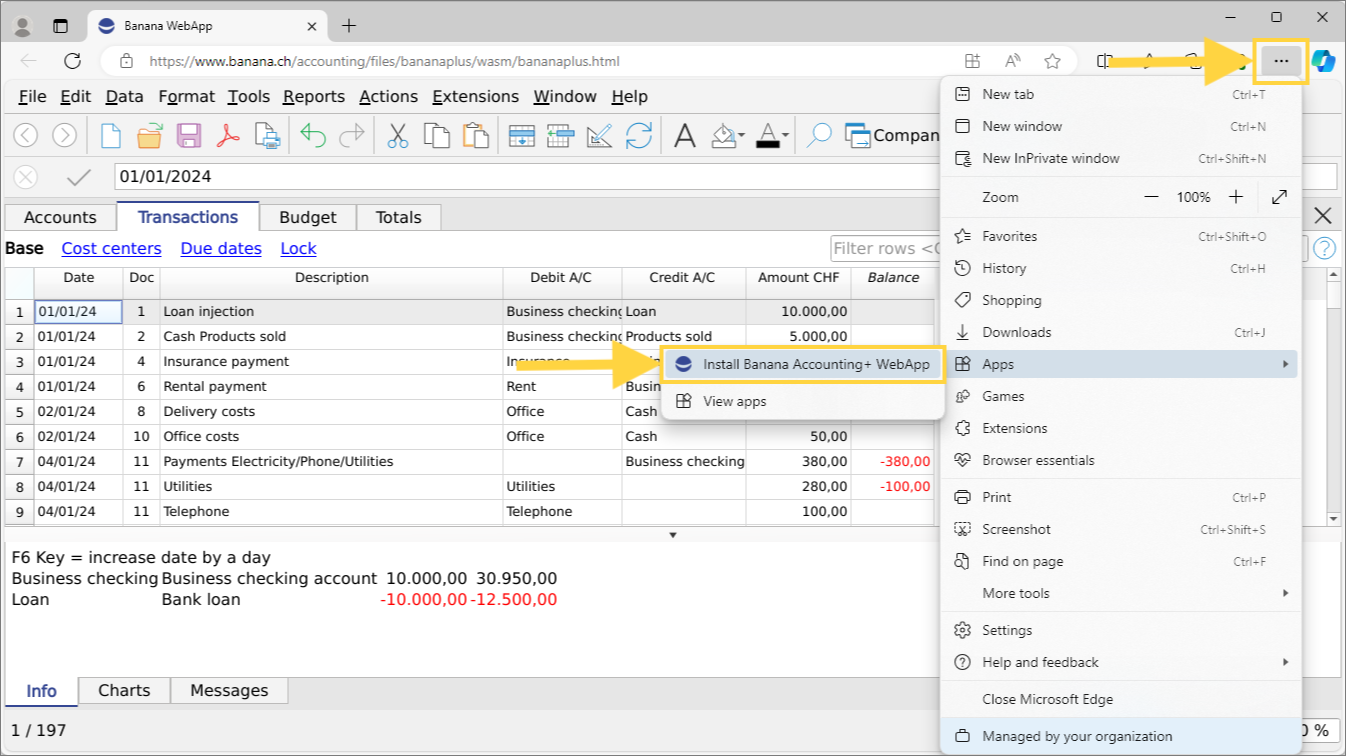Viewport: 1346px width, 756px height.
Task: Export the accounting data as PDF
Action: tap(228, 135)
